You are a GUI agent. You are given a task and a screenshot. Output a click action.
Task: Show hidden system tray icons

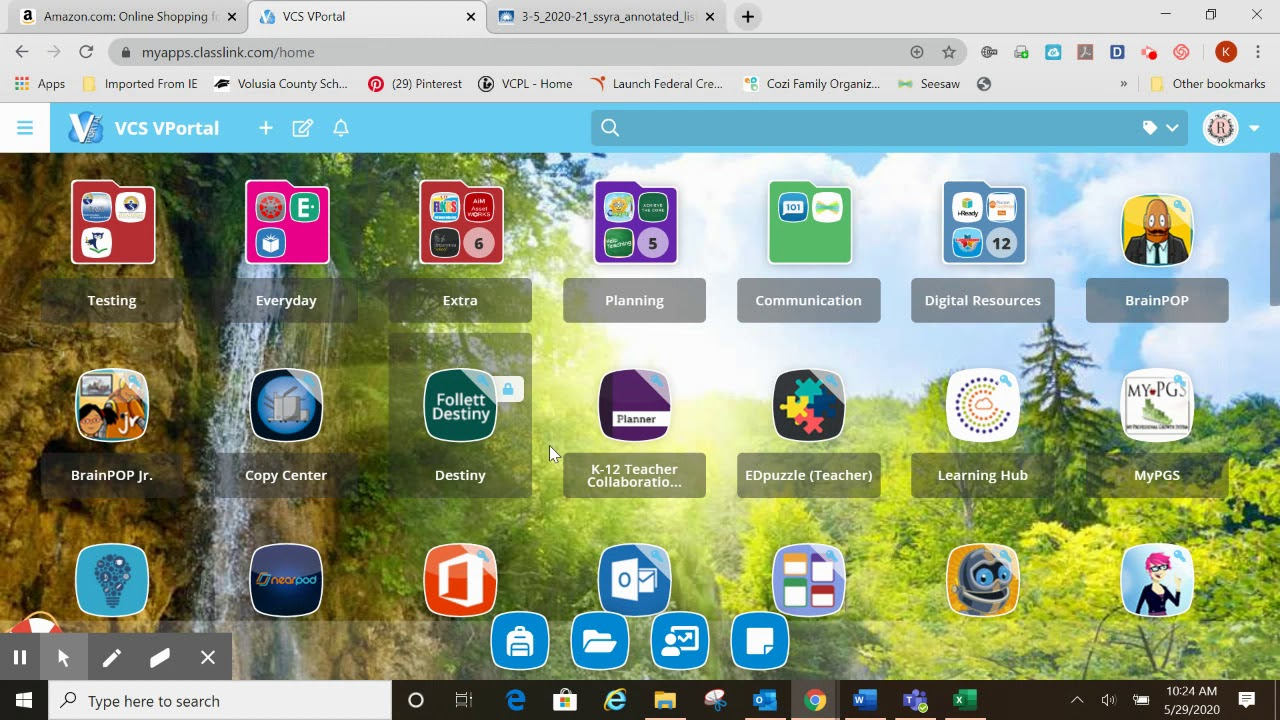(x=1077, y=700)
